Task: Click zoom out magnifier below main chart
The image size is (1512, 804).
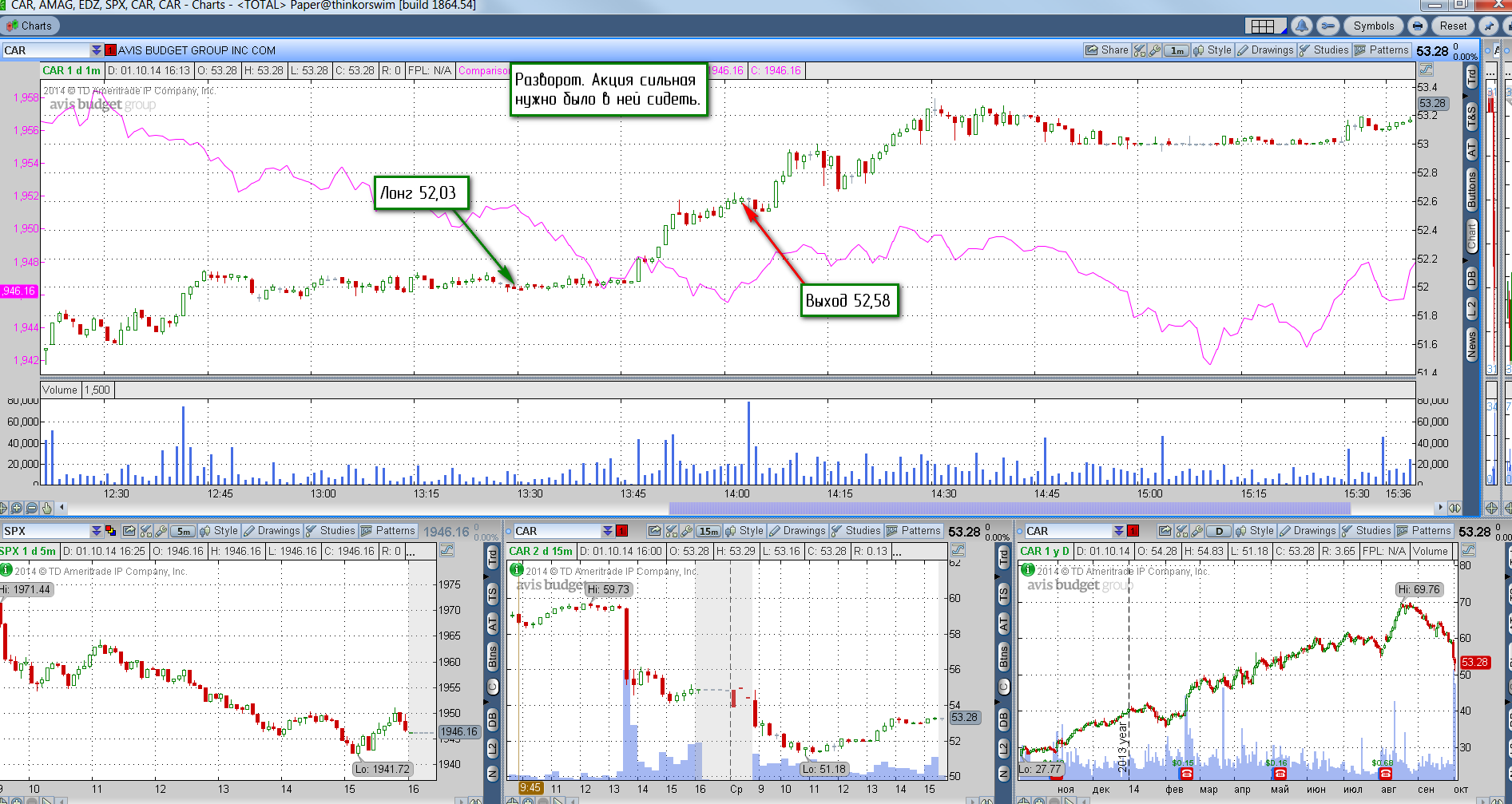Action: tap(31, 508)
